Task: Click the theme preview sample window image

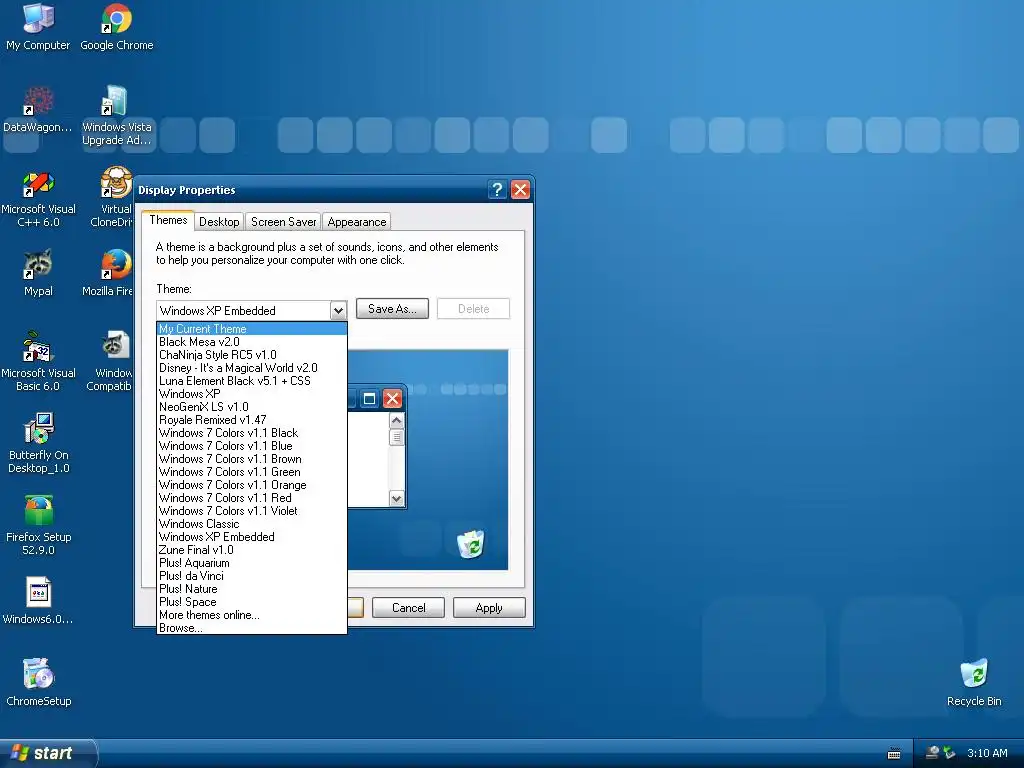Action: 377,447
